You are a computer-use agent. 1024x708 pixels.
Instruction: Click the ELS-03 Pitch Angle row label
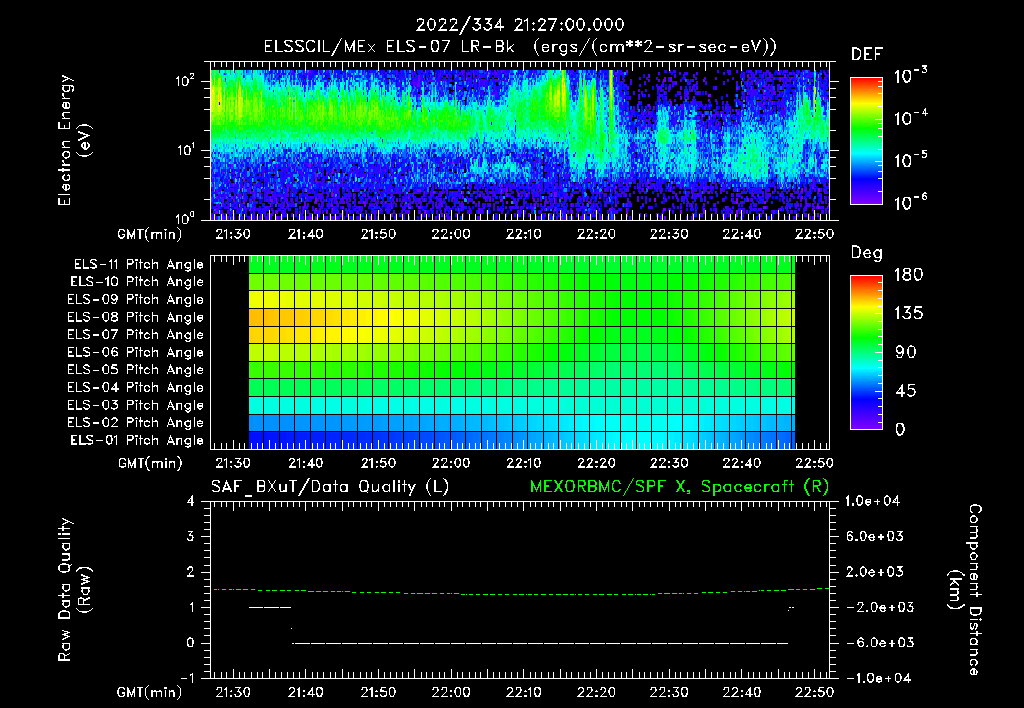click(136, 405)
